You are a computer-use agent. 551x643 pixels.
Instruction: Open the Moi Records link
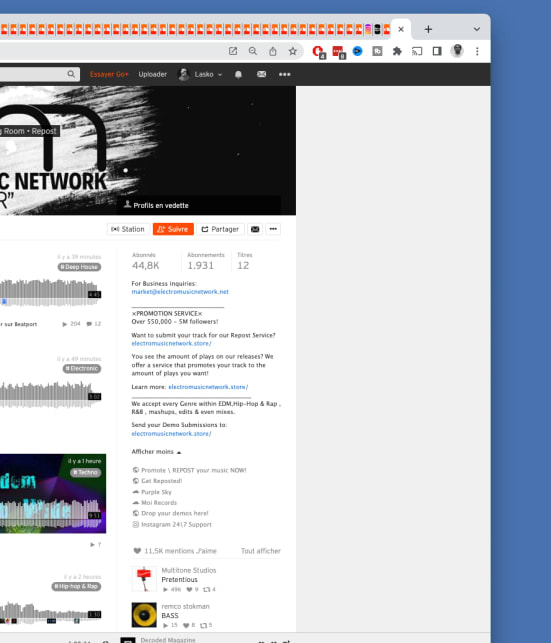click(155, 503)
